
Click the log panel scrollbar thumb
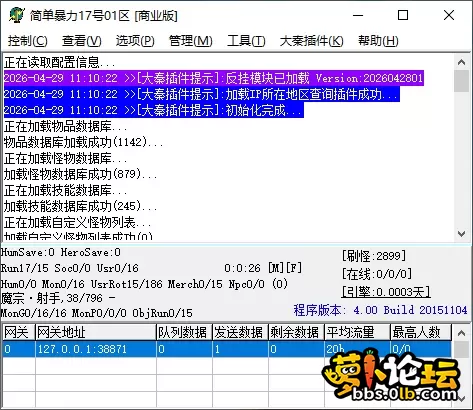click(462, 81)
